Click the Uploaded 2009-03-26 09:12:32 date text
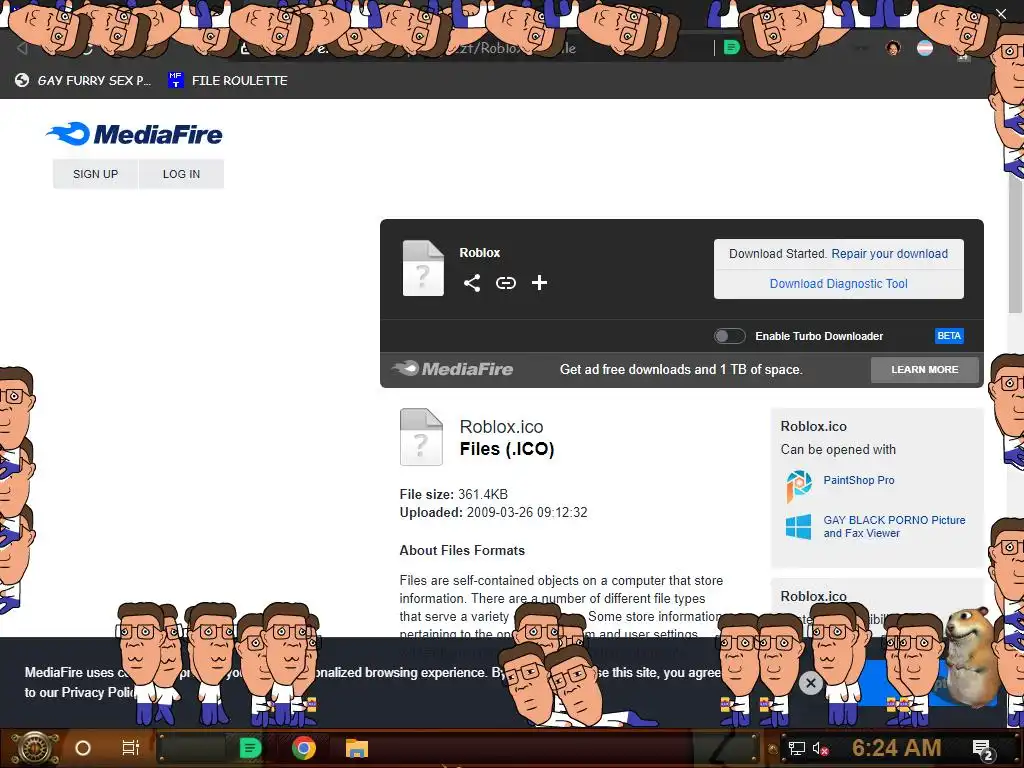The width and height of the screenshot is (1024, 768). coord(493,512)
